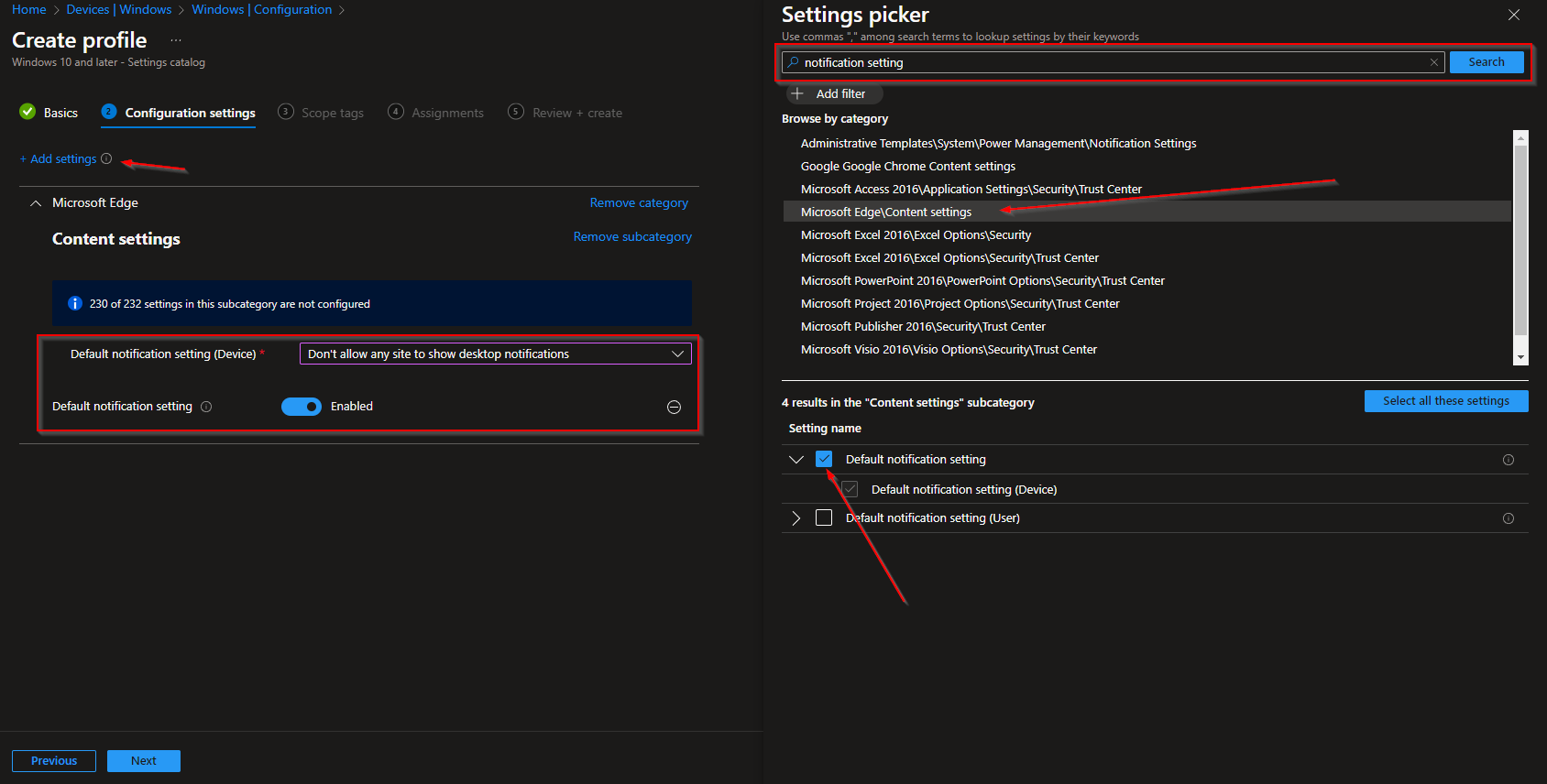Click the ellipsis icon beside Create profile
Screen dimensions: 1547x784
(176, 40)
